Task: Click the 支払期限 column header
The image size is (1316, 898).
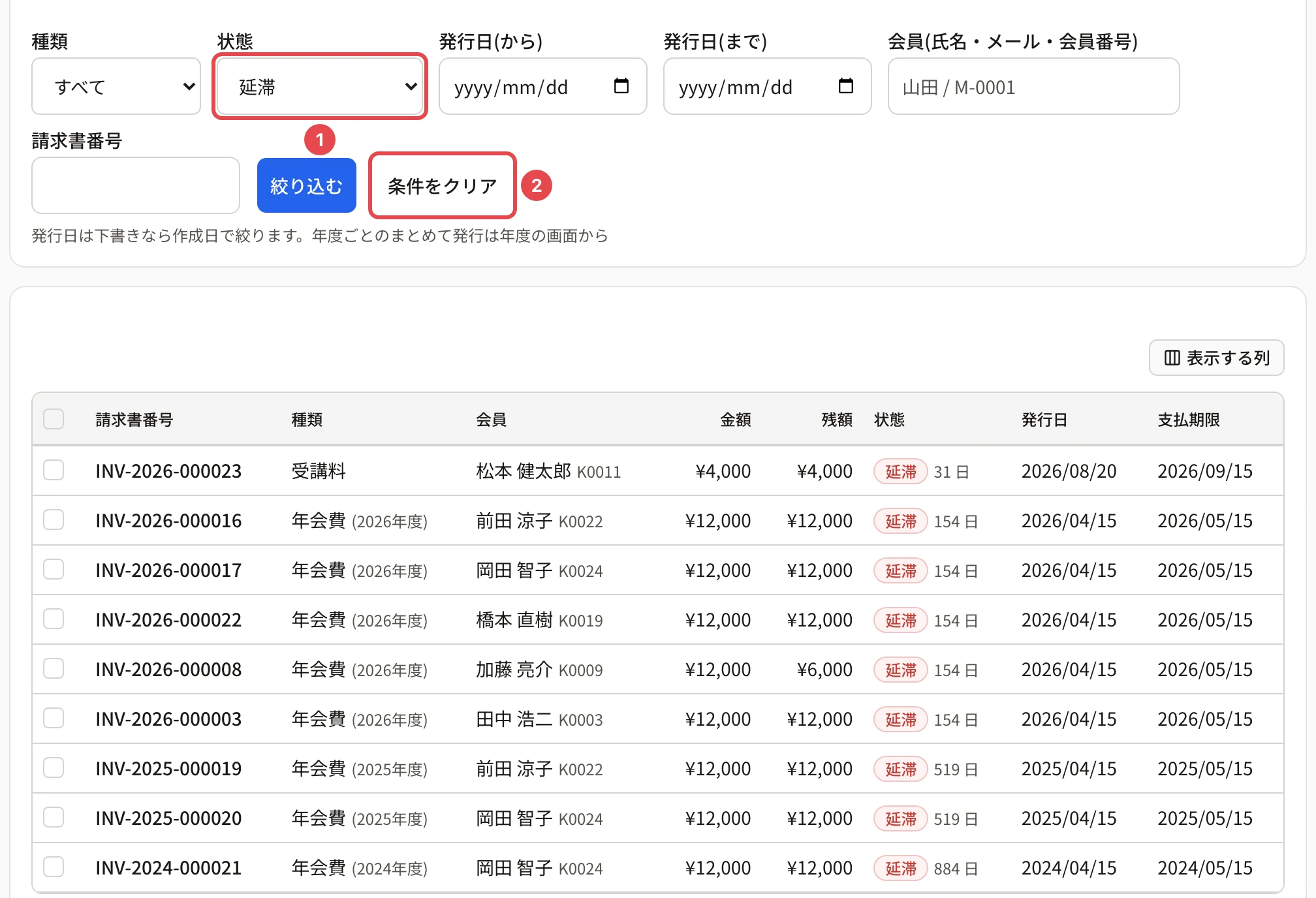Action: [1189, 420]
